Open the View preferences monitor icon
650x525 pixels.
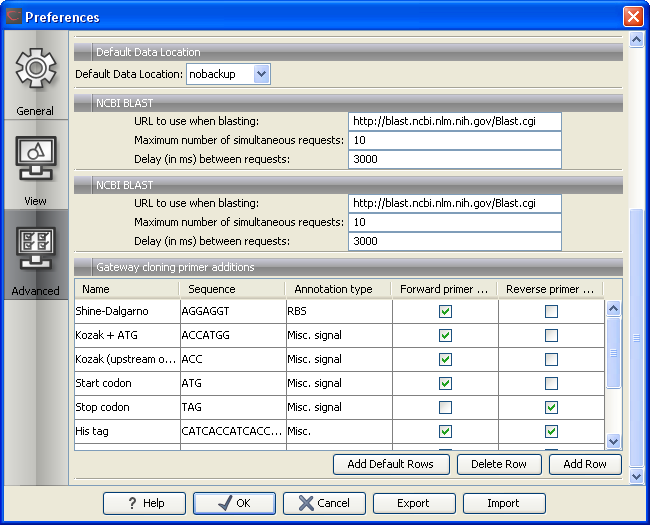(x=36, y=158)
